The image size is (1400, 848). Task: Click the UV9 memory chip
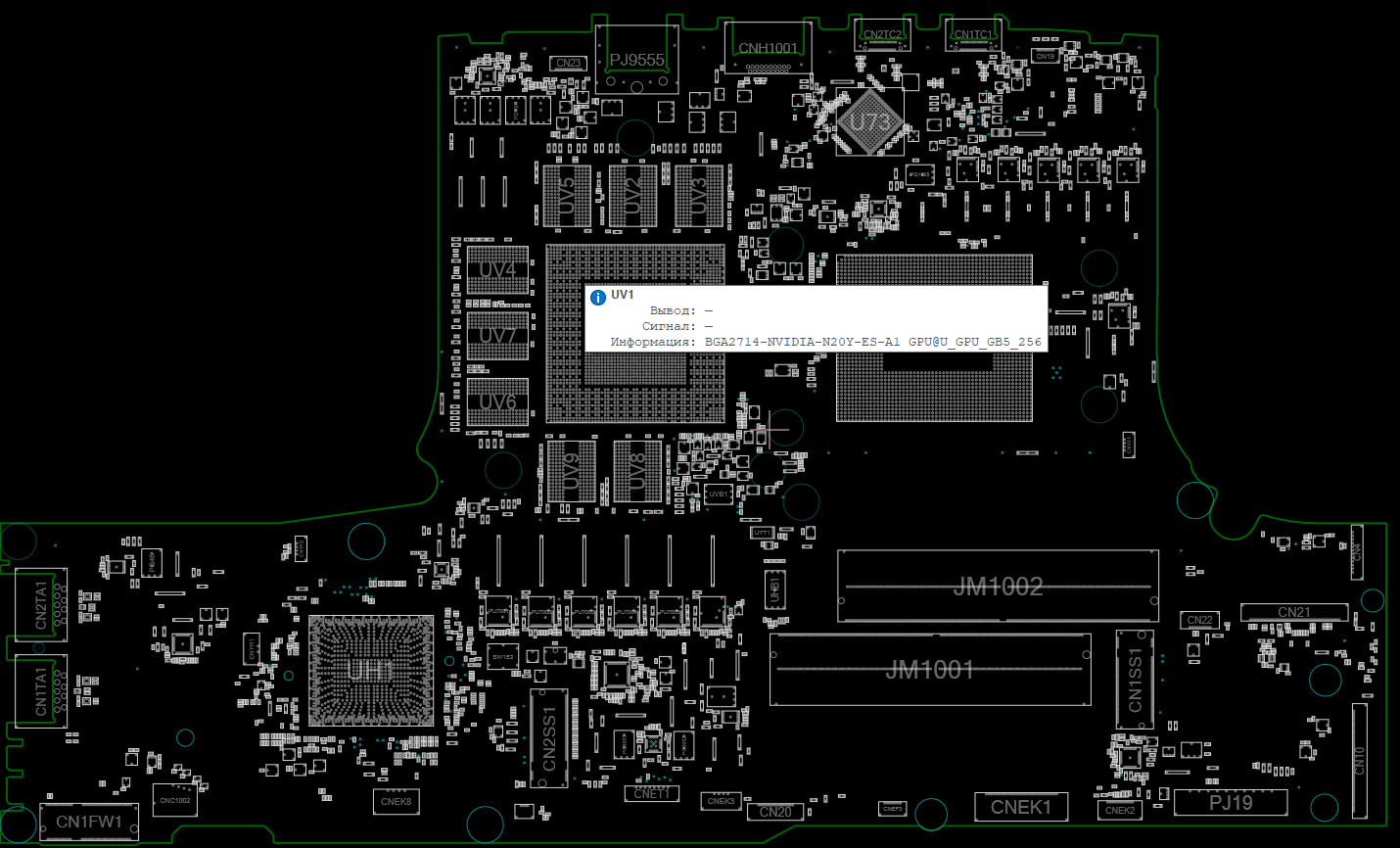[x=572, y=471]
